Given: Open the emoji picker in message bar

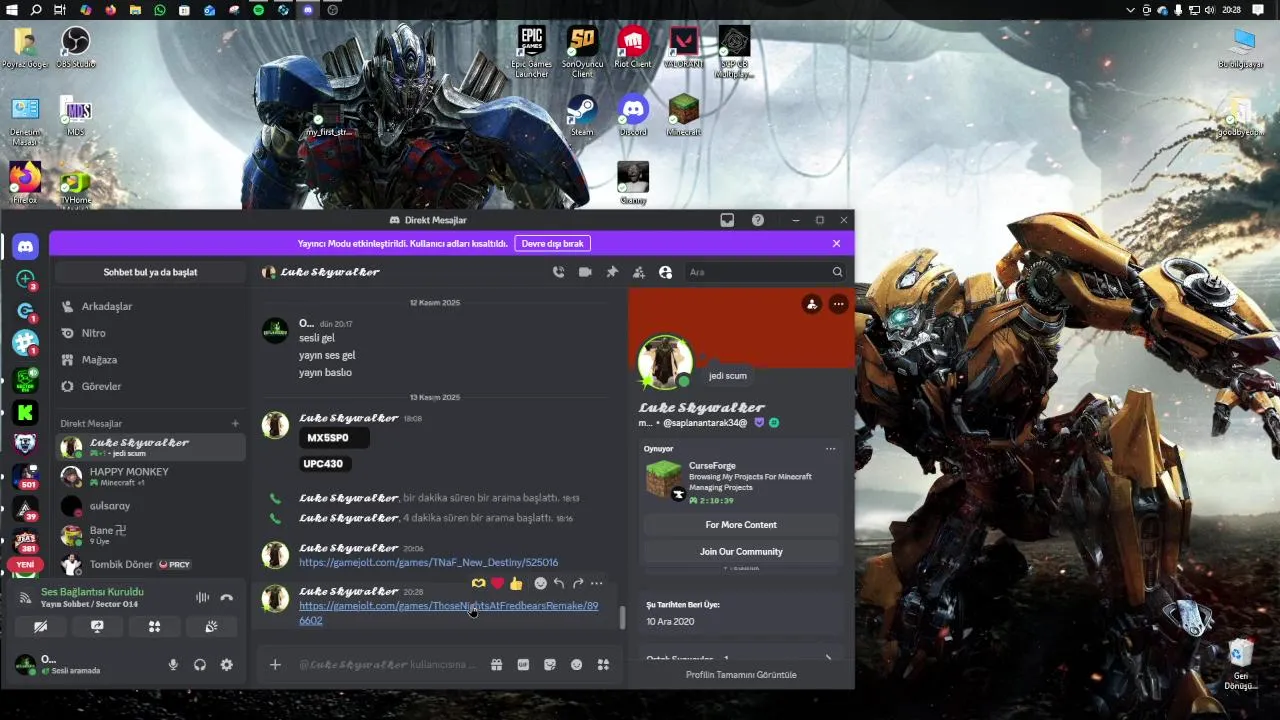Looking at the screenshot, I should (576, 665).
